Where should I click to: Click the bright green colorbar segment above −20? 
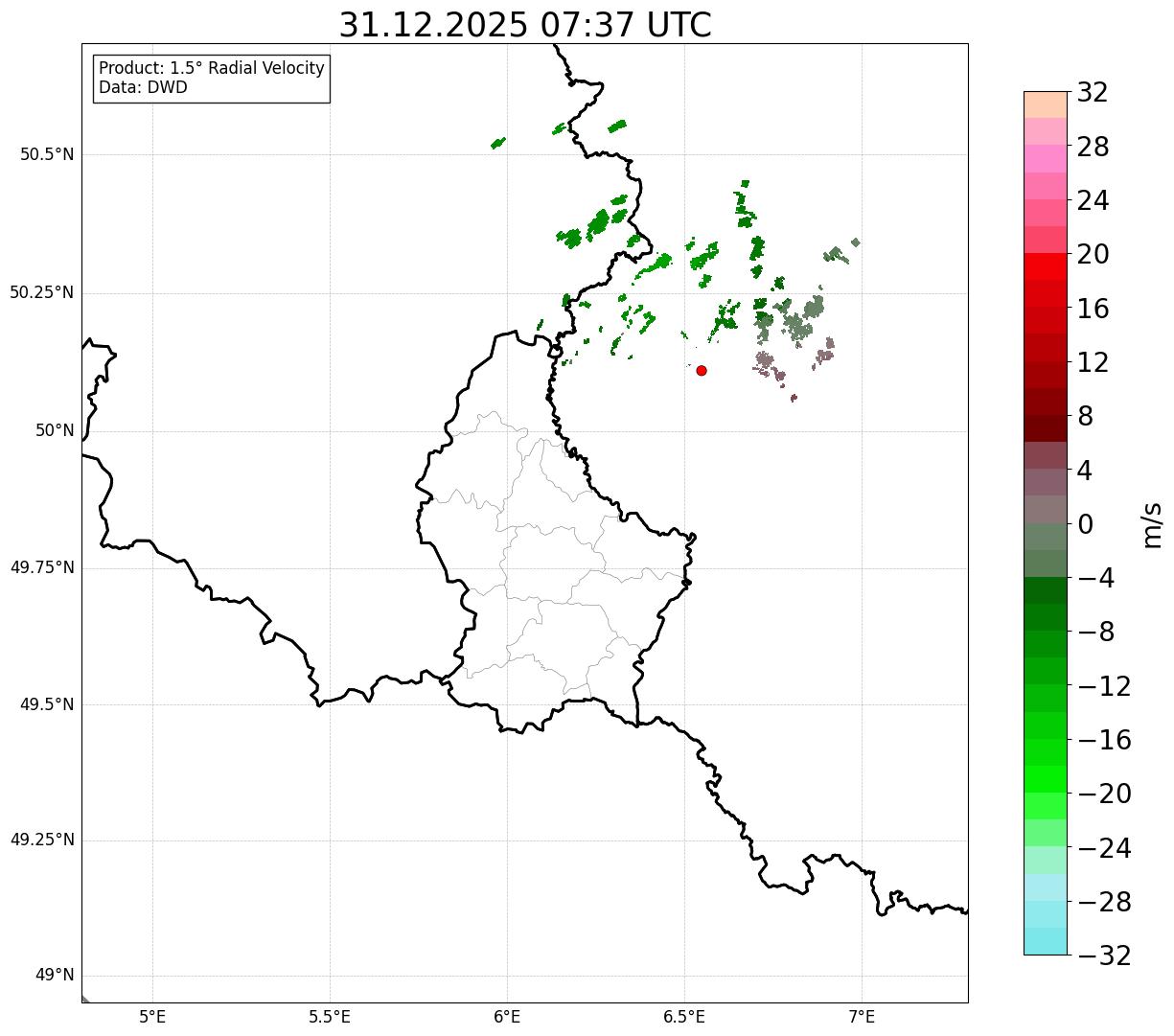pos(1046,779)
